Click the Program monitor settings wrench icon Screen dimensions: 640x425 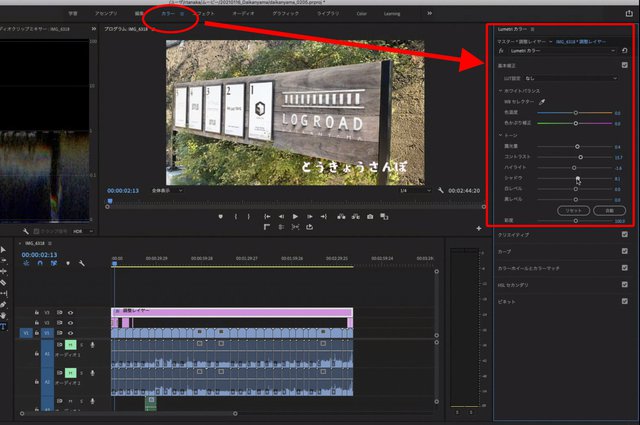[x=441, y=190]
